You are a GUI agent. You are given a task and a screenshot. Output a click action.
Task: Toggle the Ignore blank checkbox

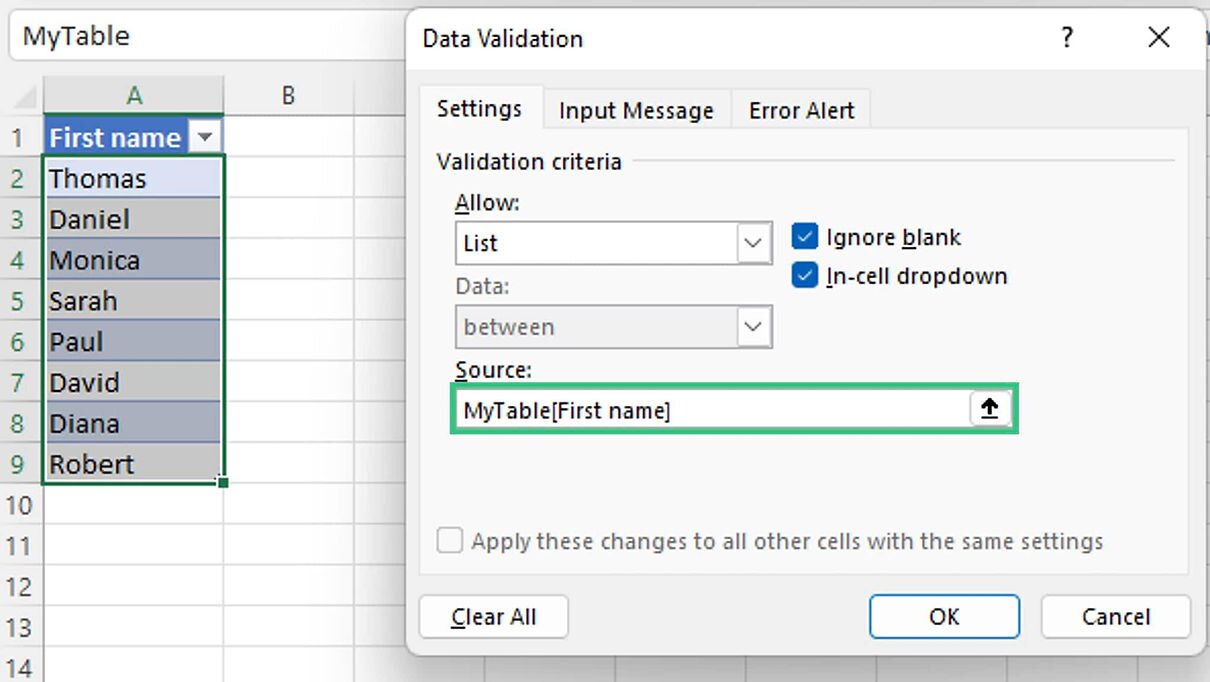coord(805,237)
